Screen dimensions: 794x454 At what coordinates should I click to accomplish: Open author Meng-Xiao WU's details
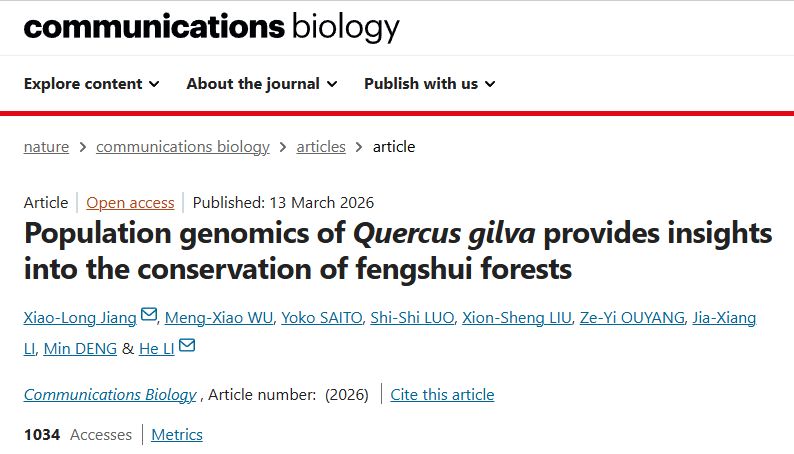pos(218,318)
